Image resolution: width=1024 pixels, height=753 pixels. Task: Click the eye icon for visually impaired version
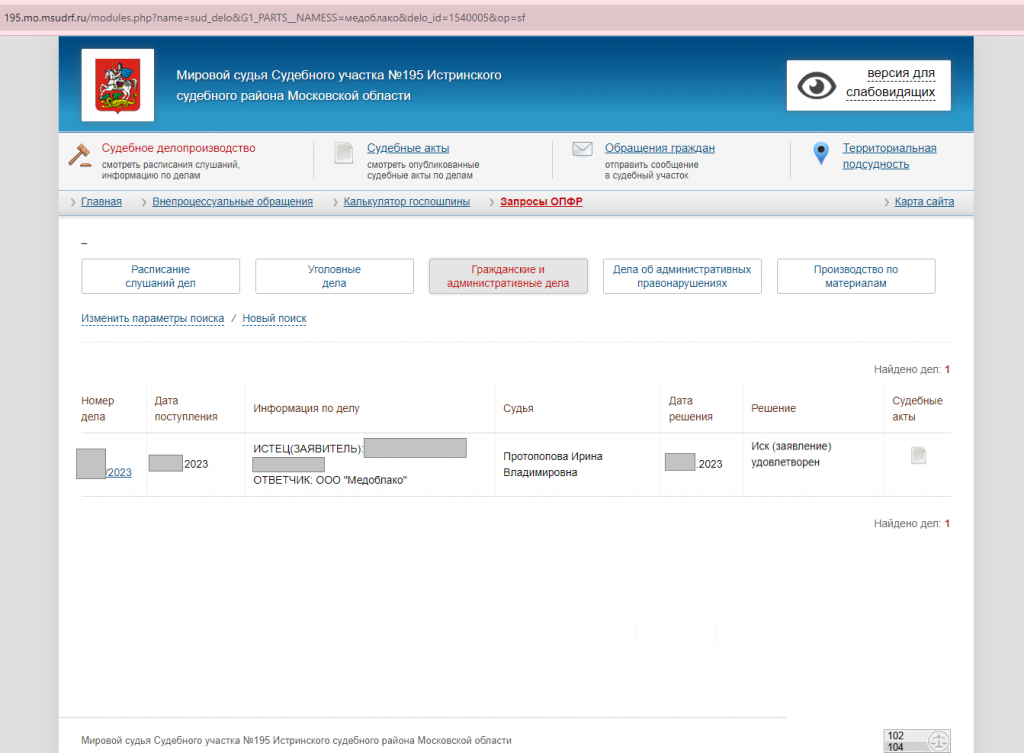(816, 86)
